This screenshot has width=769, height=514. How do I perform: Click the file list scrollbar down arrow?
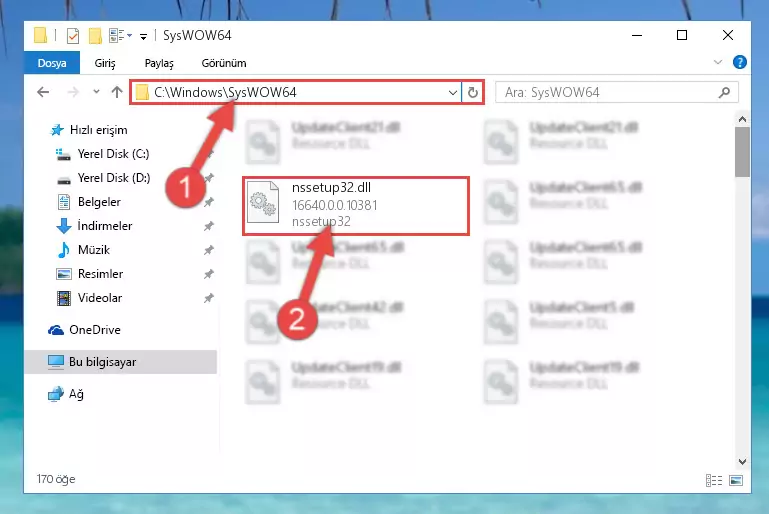click(x=742, y=462)
